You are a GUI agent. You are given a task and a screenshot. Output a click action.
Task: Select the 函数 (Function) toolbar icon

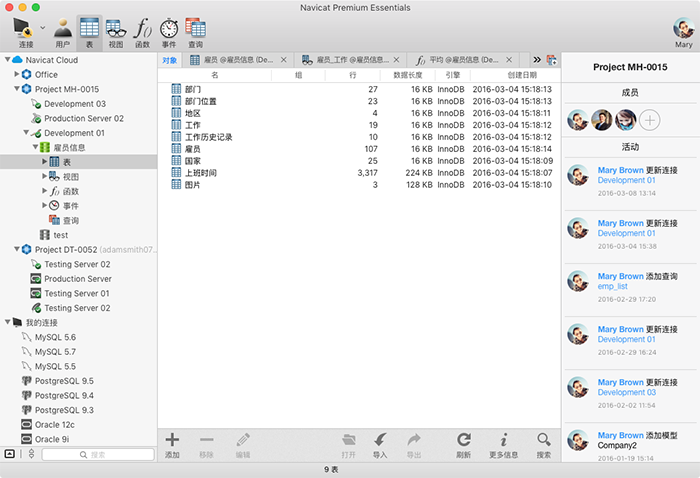(x=142, y=28)
